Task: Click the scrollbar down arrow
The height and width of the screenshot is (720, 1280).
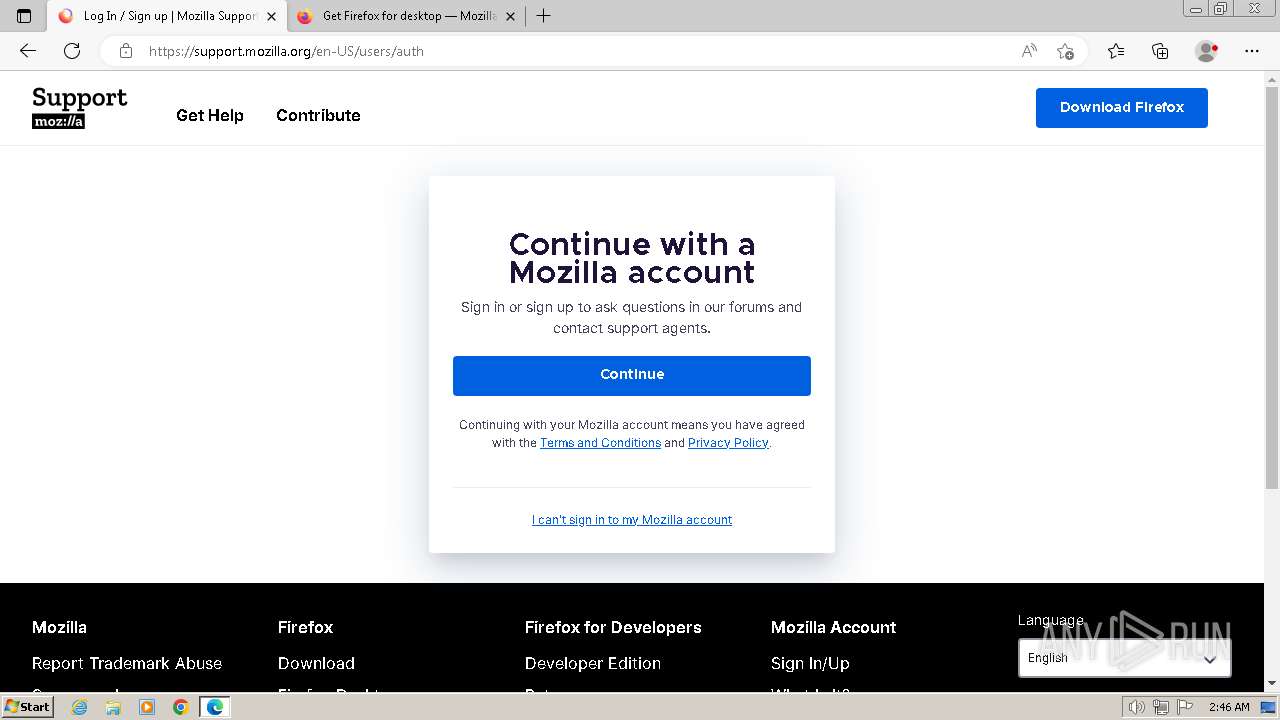Action: pos(1271,682)
